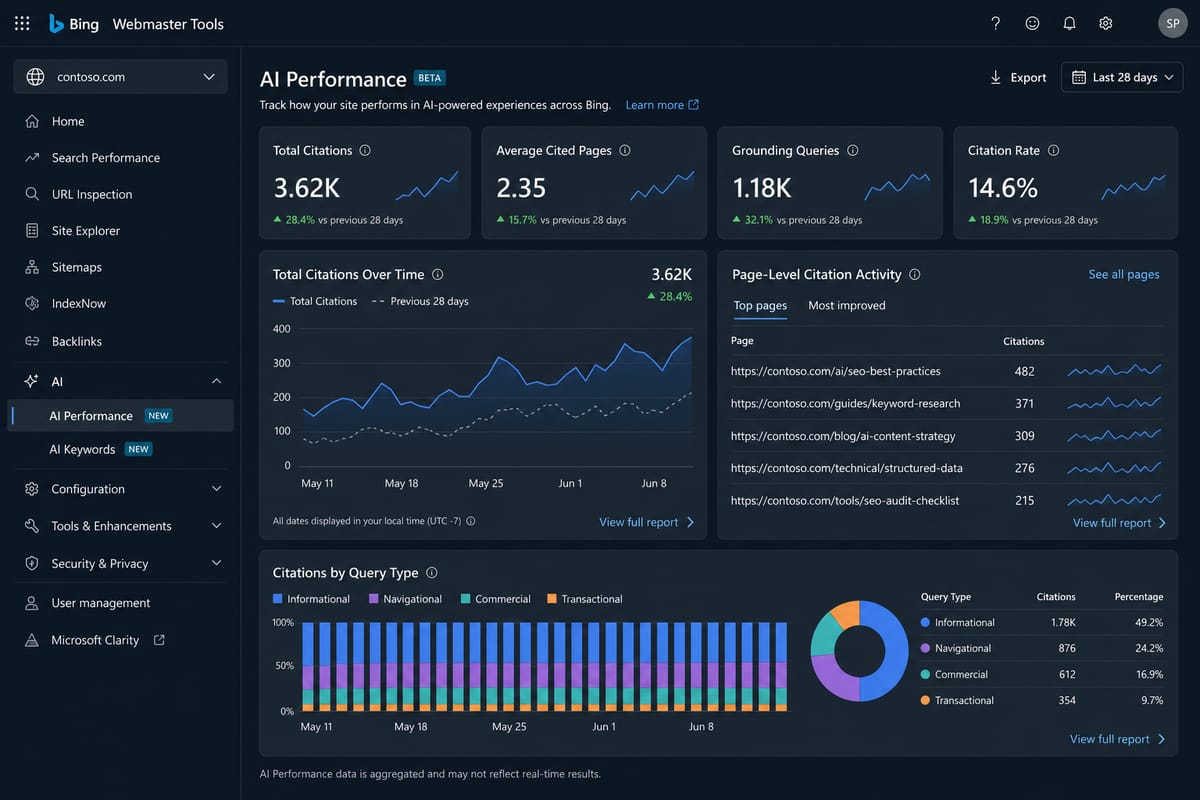Open the guides/keyword-research page URL
This screenshot has width=1200, height=800.
pos(845,403)
